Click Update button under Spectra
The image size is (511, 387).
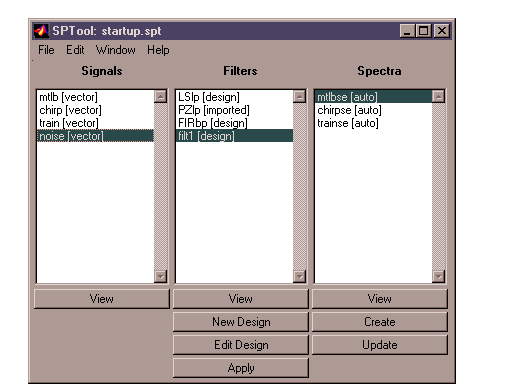(380, 345)
